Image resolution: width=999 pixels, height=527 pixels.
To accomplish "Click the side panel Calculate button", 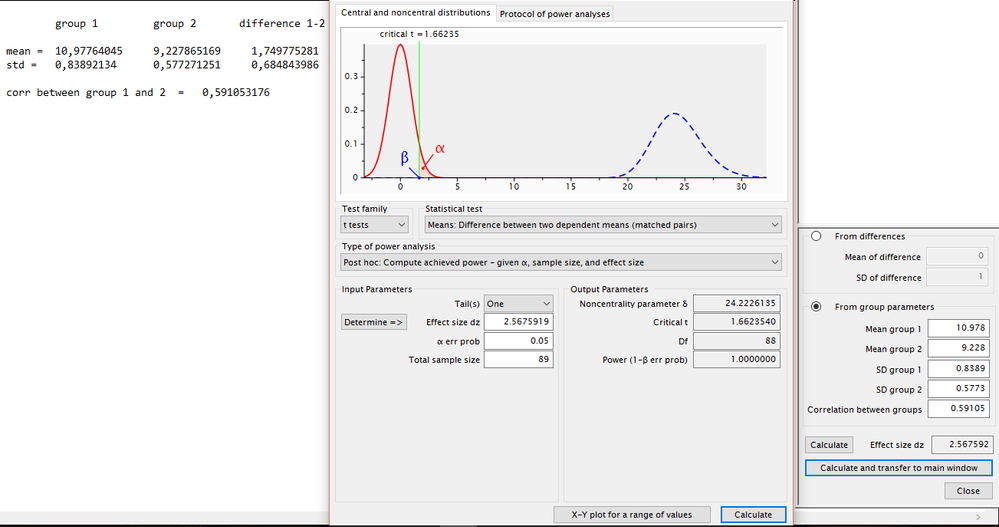I will tap(828, 445).
